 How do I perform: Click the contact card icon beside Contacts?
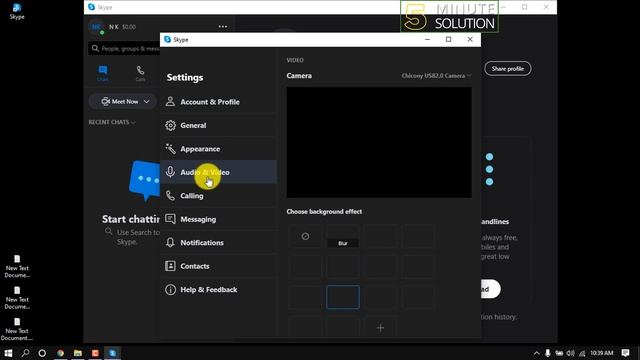click(x=170, y=266)
